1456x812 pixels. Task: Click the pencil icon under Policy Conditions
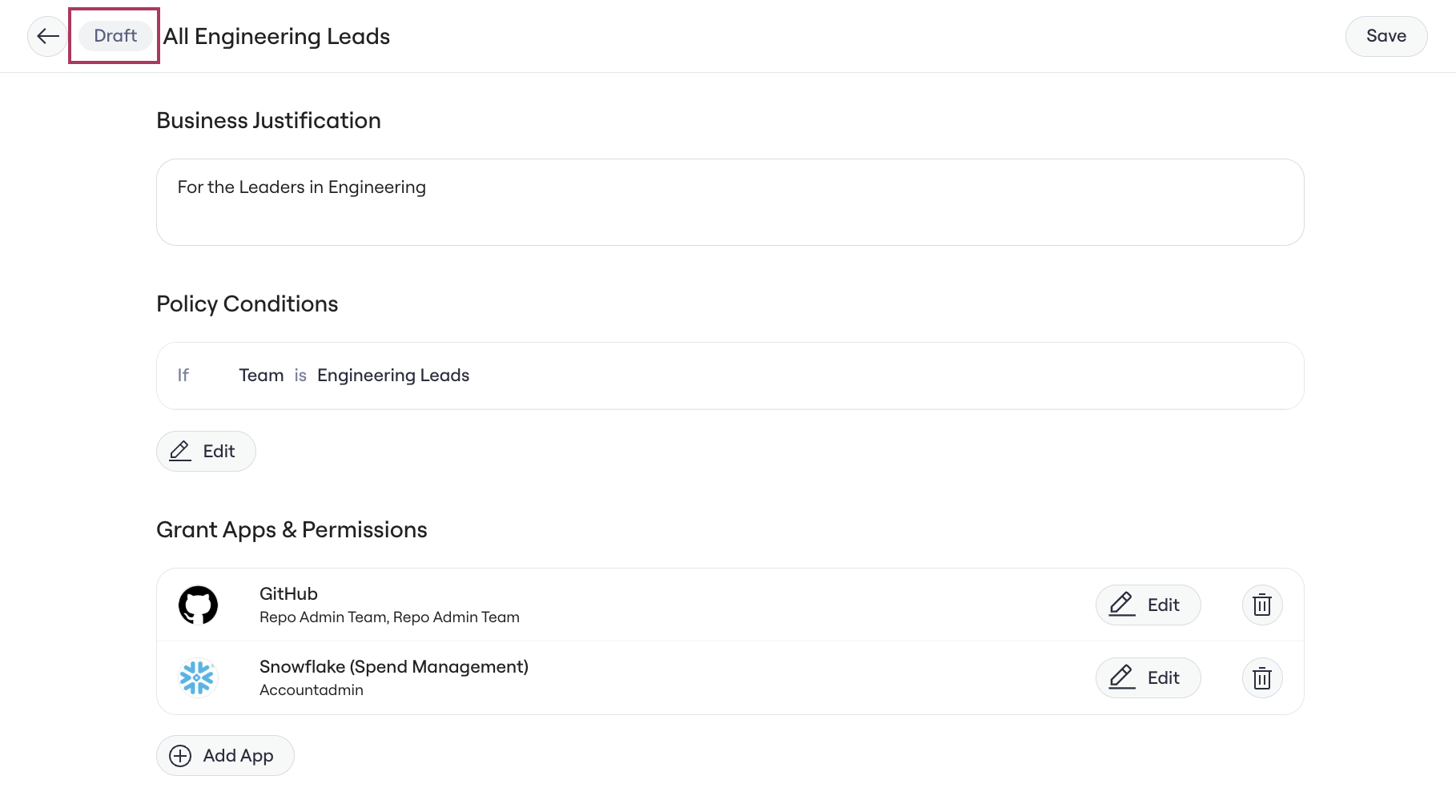180,451
